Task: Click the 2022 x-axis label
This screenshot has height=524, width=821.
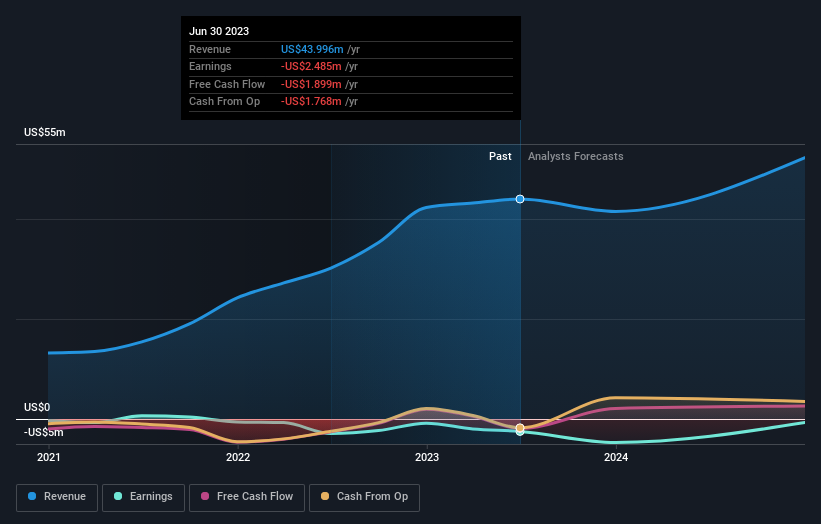Action: pyautogui.click(x=238, y=458)
